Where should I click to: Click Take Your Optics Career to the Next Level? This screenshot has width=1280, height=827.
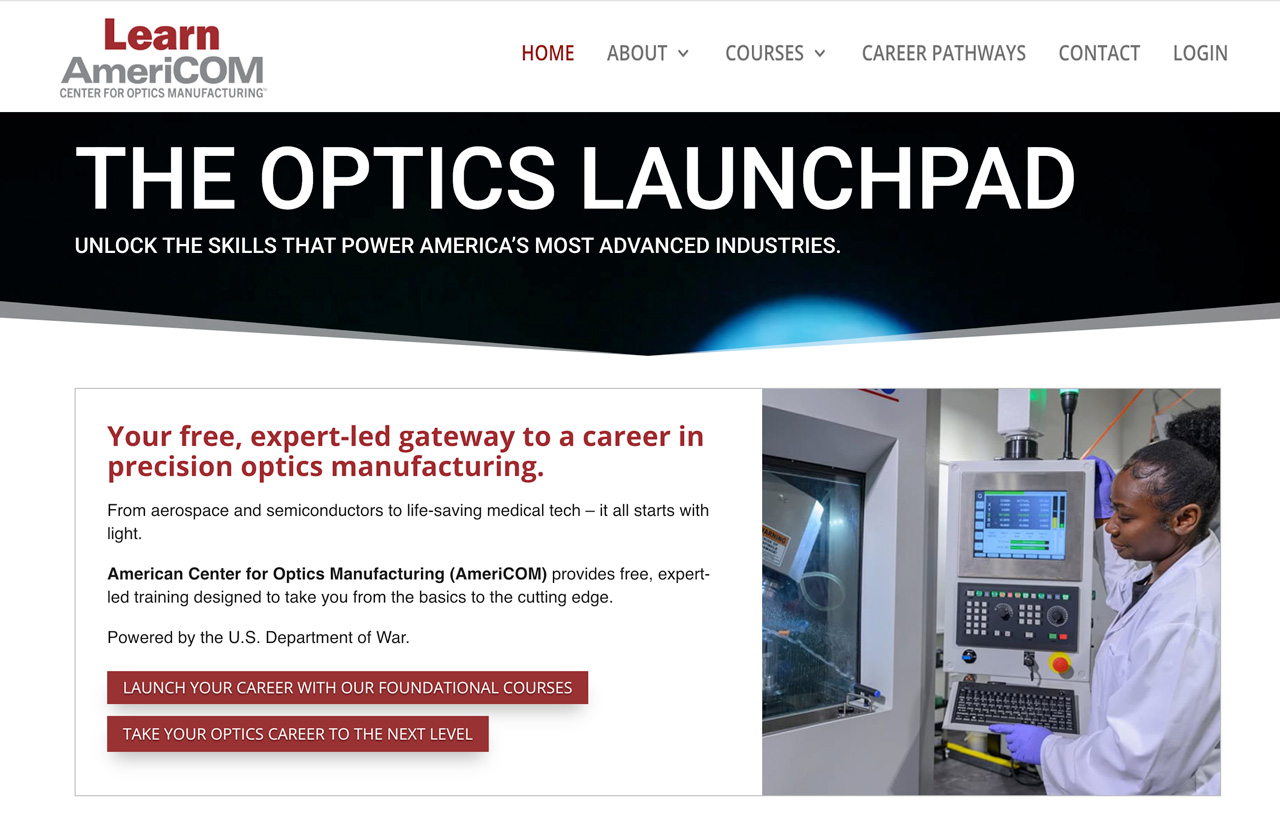tap(297, 734)
